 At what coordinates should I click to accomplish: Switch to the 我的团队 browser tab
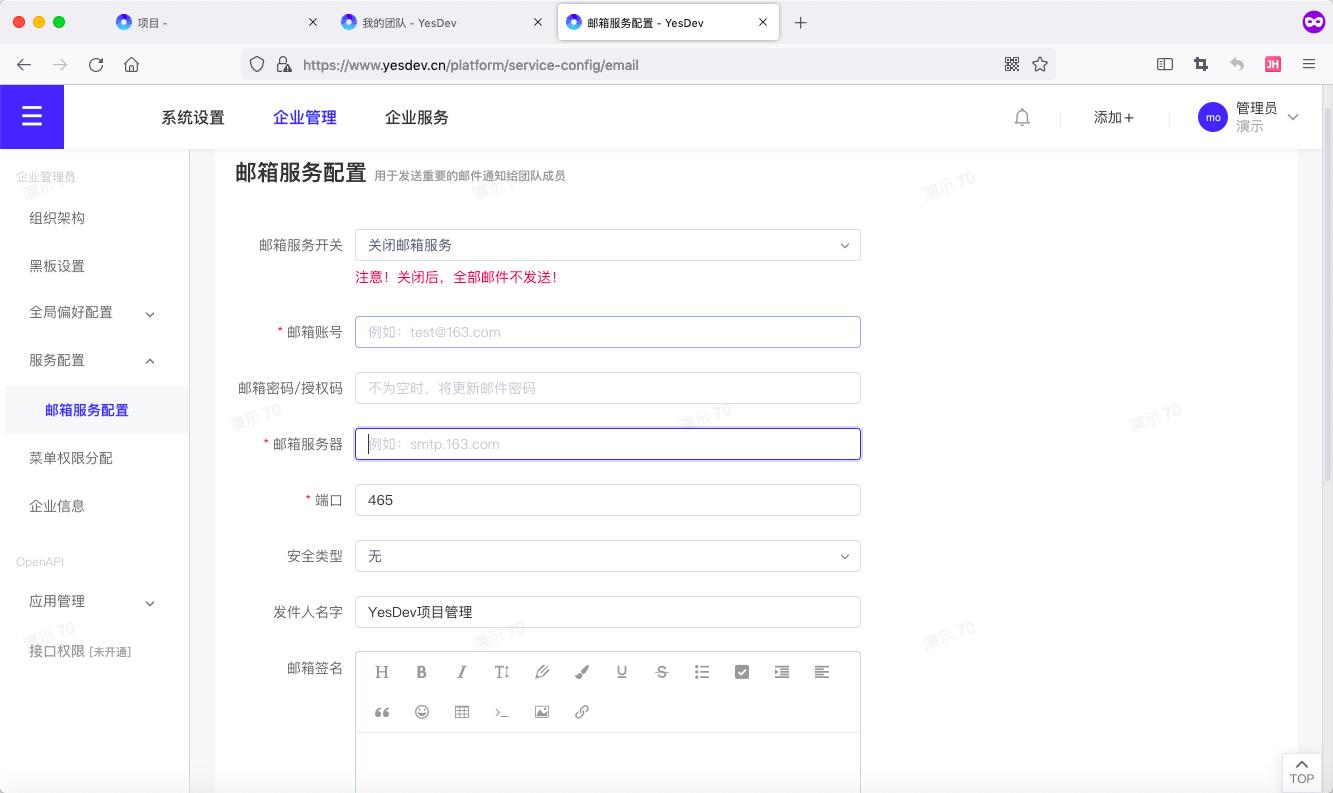pyautogui.click(x=410, y=21)
